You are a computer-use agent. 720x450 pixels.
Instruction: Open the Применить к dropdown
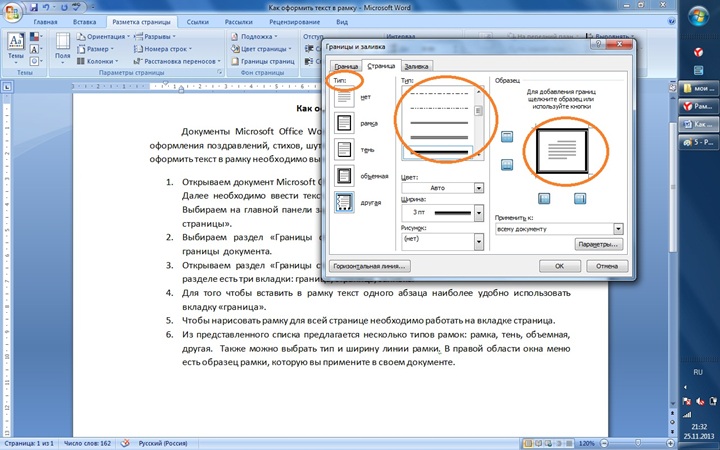pyautogui.click(x=559, y=229)
